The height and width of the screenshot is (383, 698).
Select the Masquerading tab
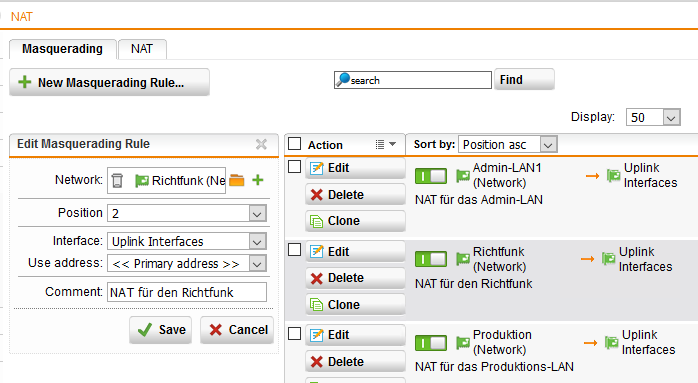pos(62,49)
